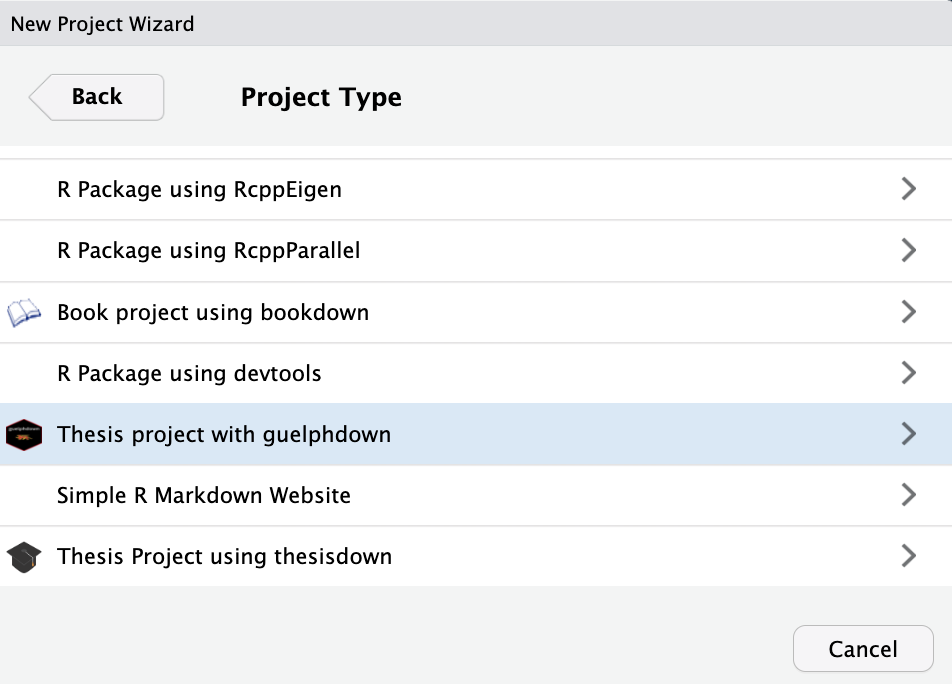Go back with the Back button

(x=97, y=97)
